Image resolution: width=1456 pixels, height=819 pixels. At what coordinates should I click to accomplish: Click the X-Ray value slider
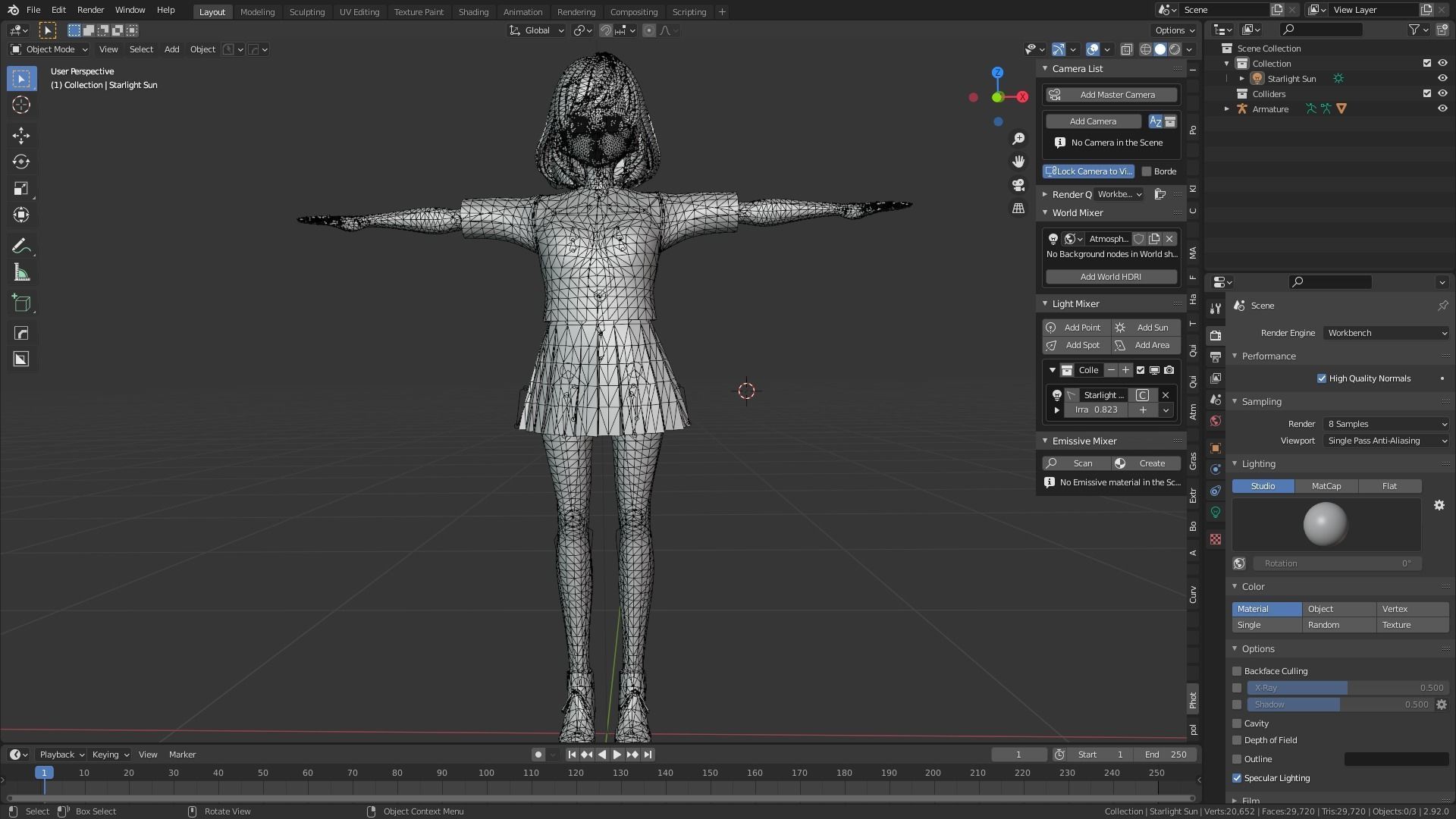(1347, 688)
